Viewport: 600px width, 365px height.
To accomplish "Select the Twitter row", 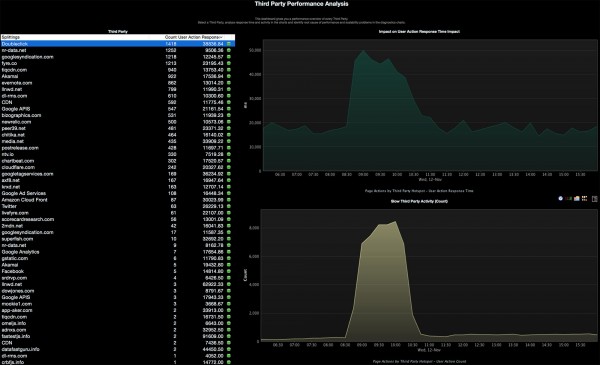I will point(117,207).
